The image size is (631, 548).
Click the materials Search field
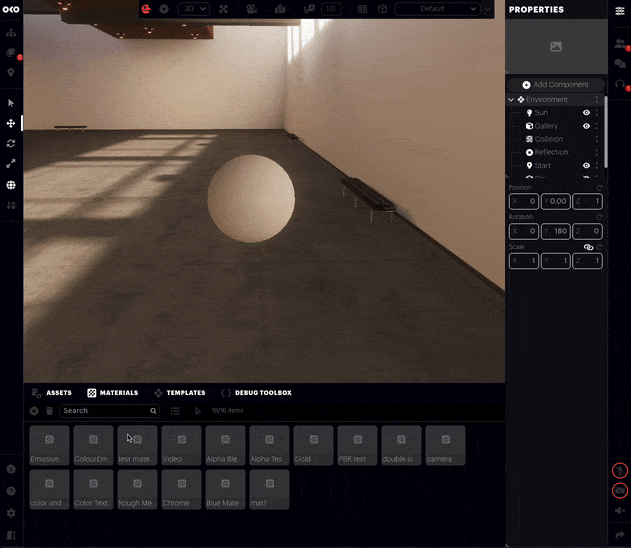[108, 411]
